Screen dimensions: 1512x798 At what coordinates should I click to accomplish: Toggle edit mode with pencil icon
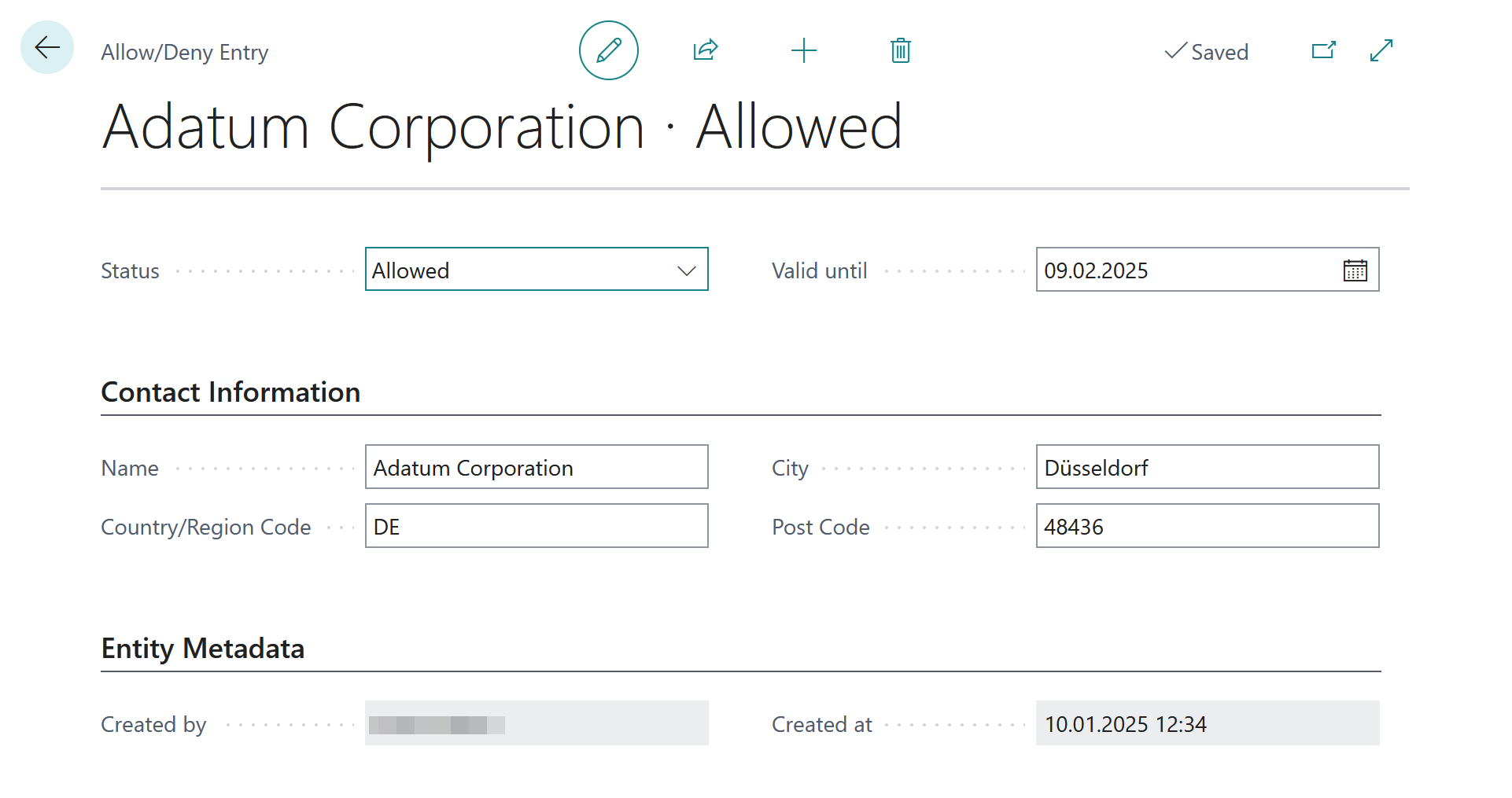pos(609,50)
